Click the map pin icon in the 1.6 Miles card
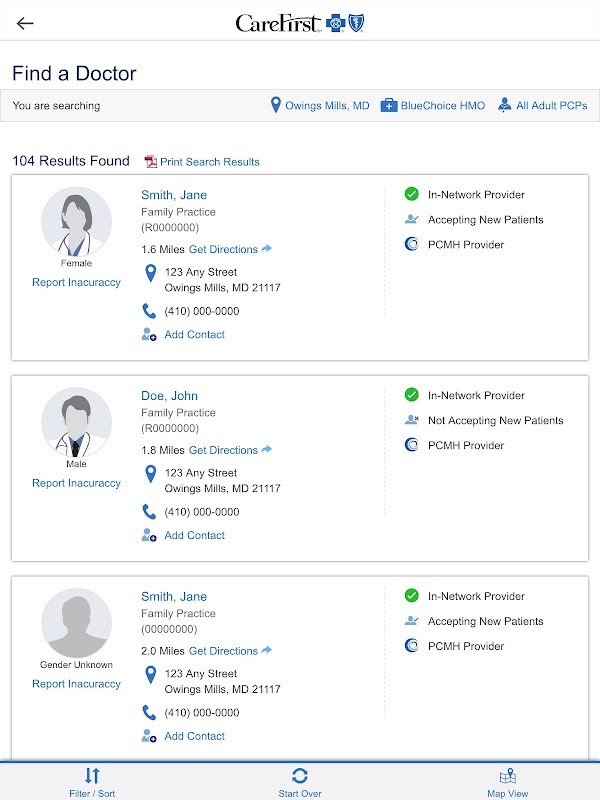 (151, 273)
